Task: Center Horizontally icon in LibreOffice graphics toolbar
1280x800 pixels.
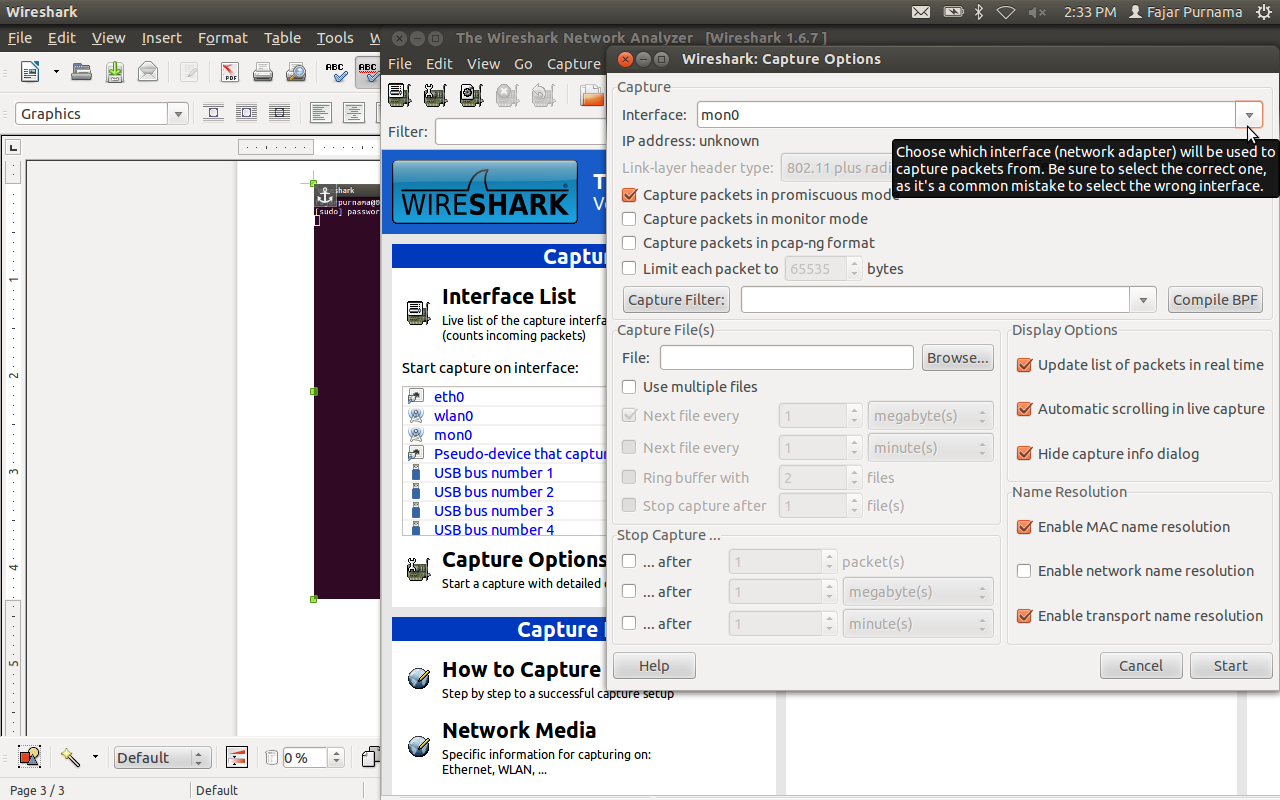Action: (x=353, y=113)
